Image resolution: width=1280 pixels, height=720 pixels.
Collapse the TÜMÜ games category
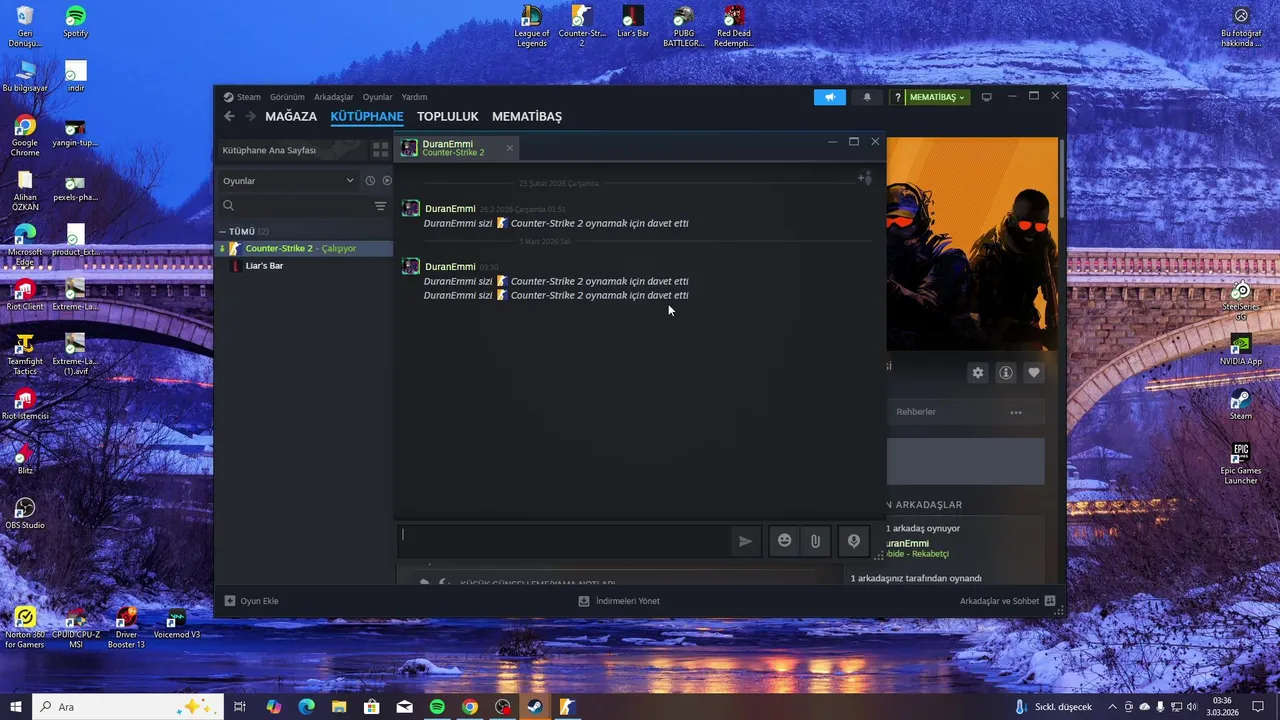pos(223,232)
